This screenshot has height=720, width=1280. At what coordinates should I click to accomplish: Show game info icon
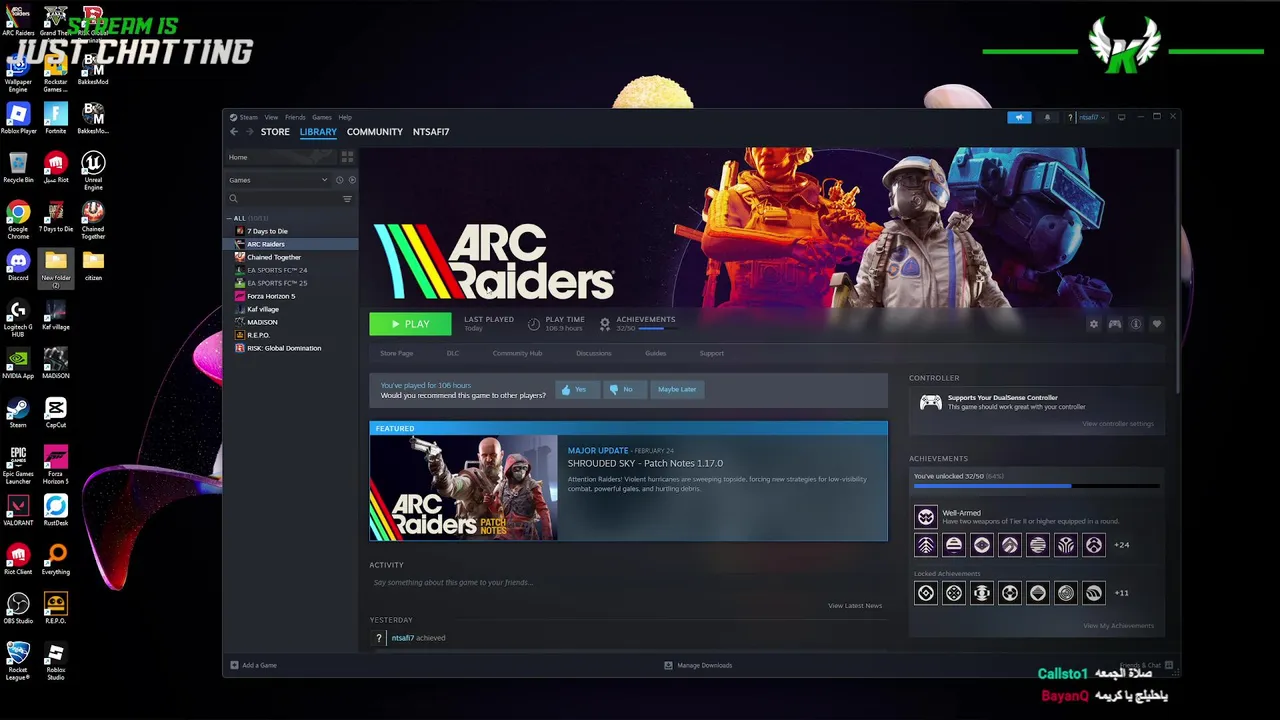[x=1136, y=324]
